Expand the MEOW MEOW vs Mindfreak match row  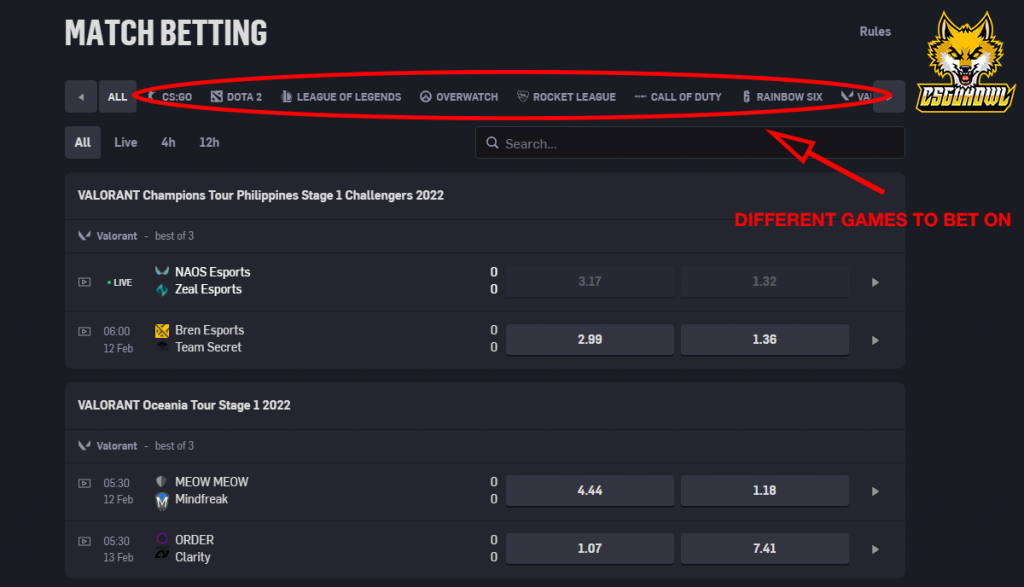pos(875,491)
